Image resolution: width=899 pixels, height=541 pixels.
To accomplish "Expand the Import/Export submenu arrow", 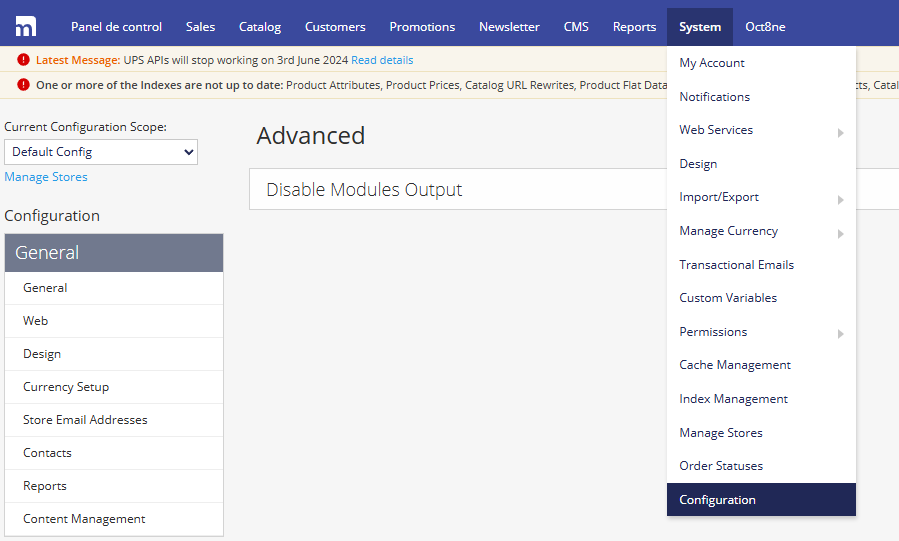I will tap(840, 199).
